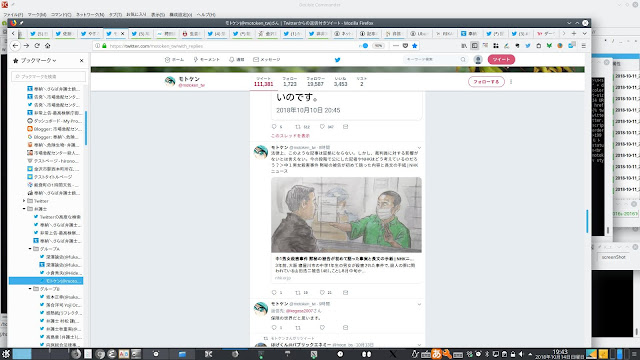Go back with Firefox's back arrow

click(x=16, y=46)
